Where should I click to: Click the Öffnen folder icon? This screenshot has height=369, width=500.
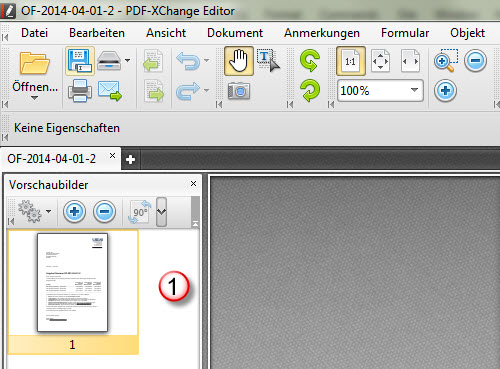coord(35,63)
